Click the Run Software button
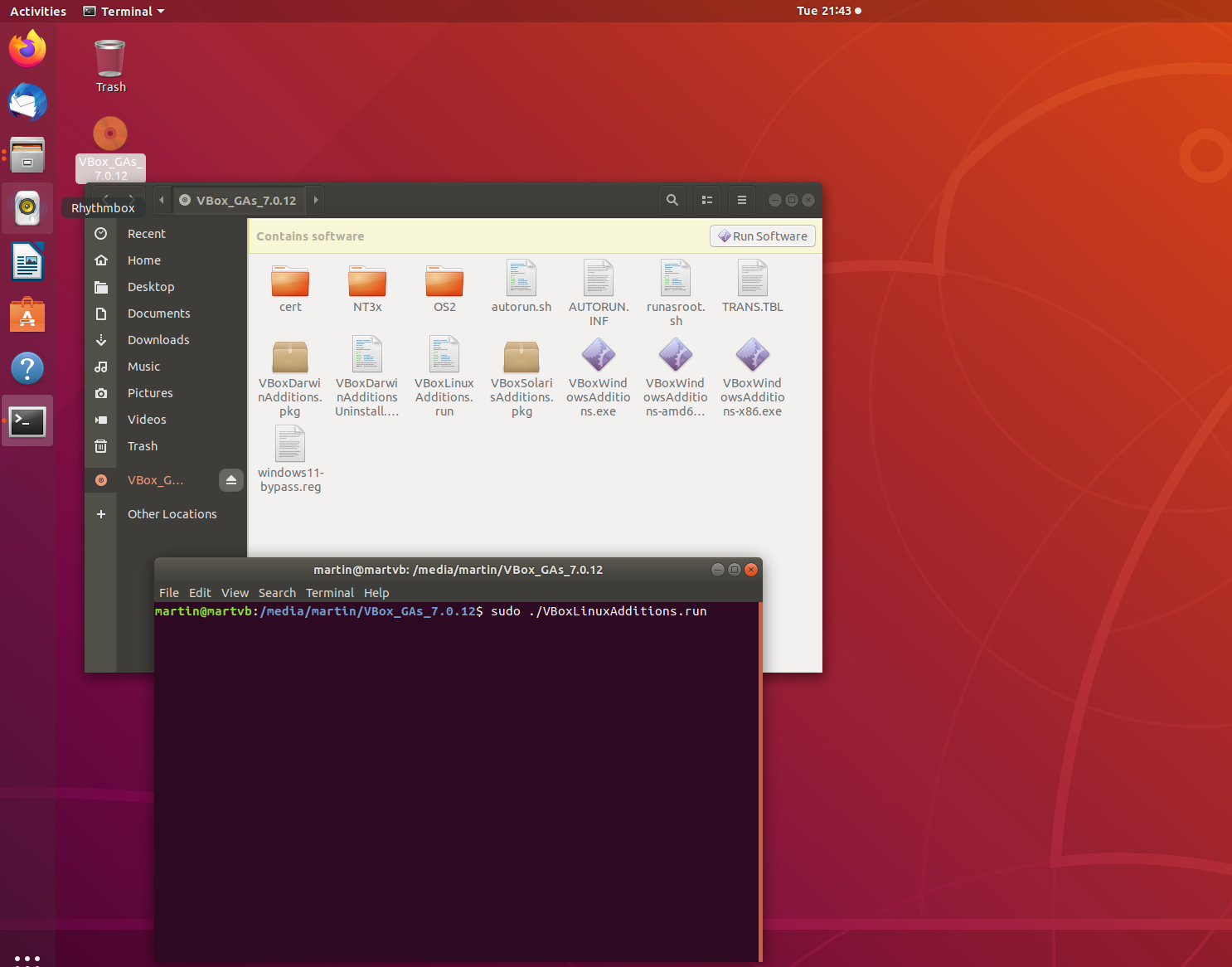 tap(763, 236)
